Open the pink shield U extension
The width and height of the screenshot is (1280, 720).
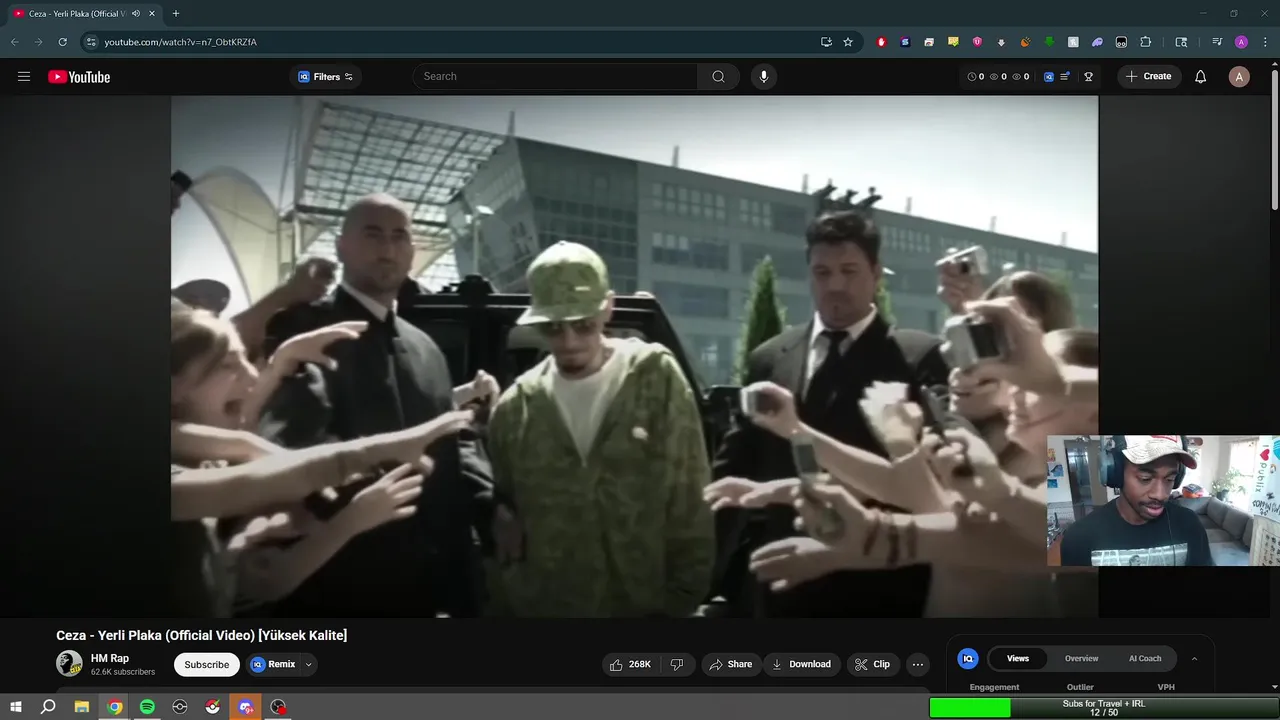[x=977, y=42]
